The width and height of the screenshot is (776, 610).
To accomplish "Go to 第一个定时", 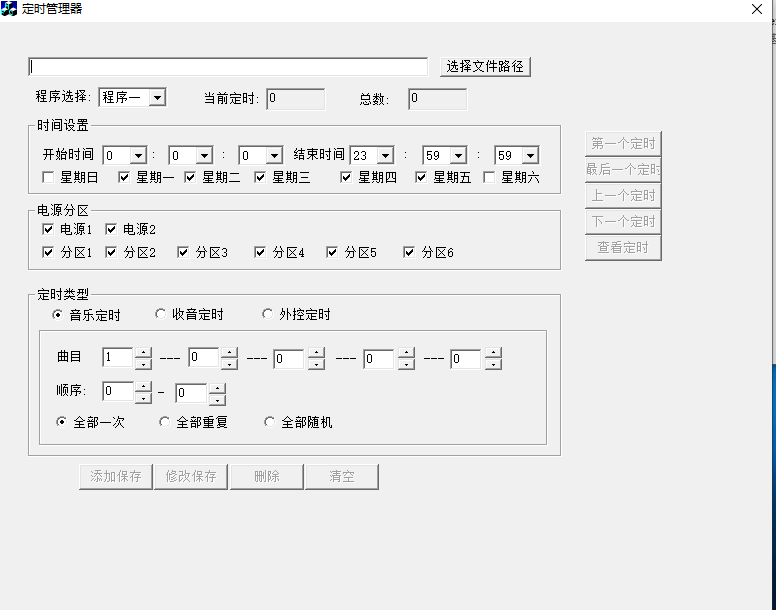I will pos(623,144).
